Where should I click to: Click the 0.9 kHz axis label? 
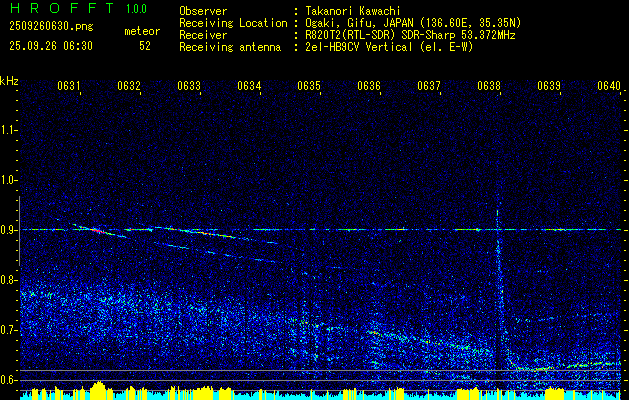pos(8,230)
